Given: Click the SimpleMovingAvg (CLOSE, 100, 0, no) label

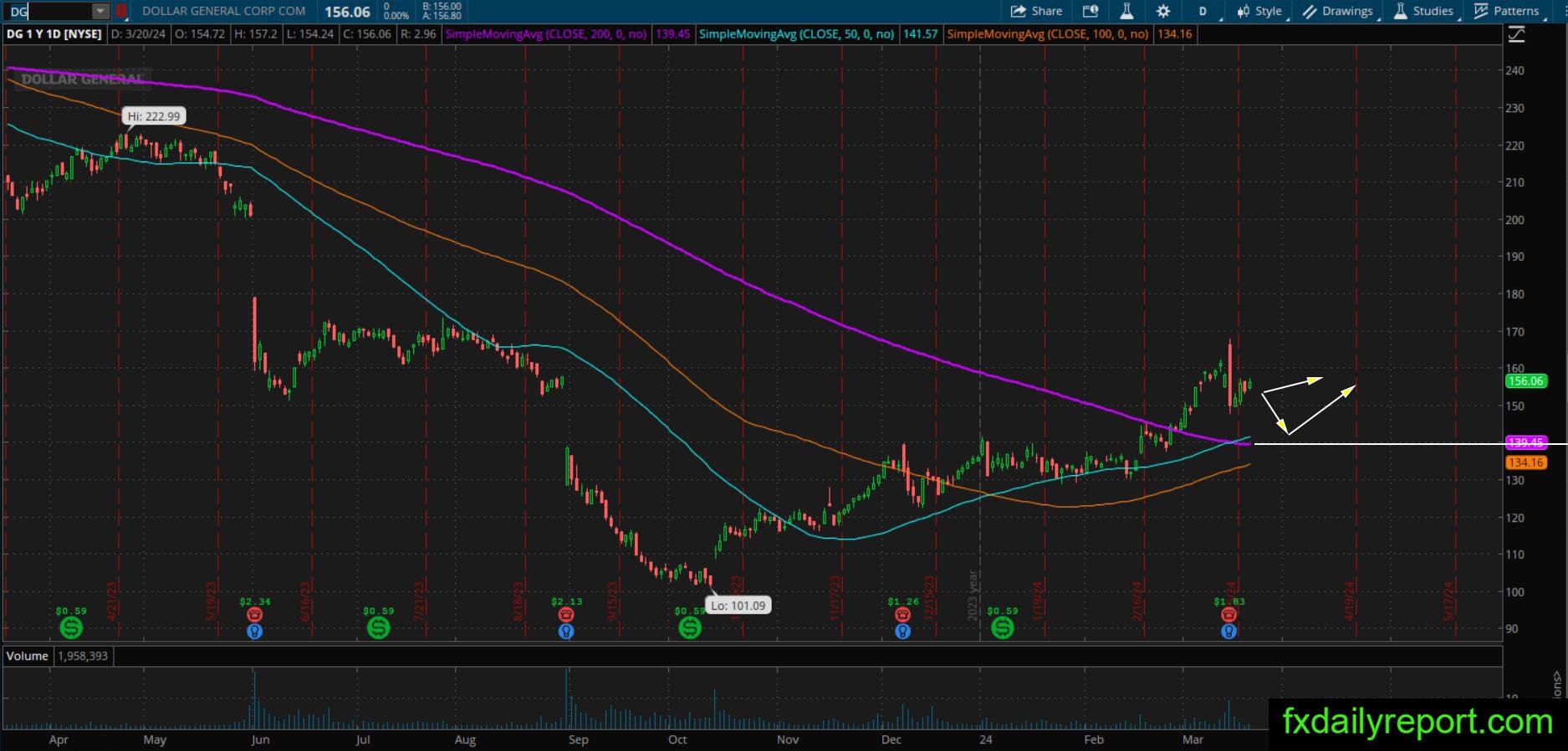Looking at the screenshot, I should tap(1049, 34).
